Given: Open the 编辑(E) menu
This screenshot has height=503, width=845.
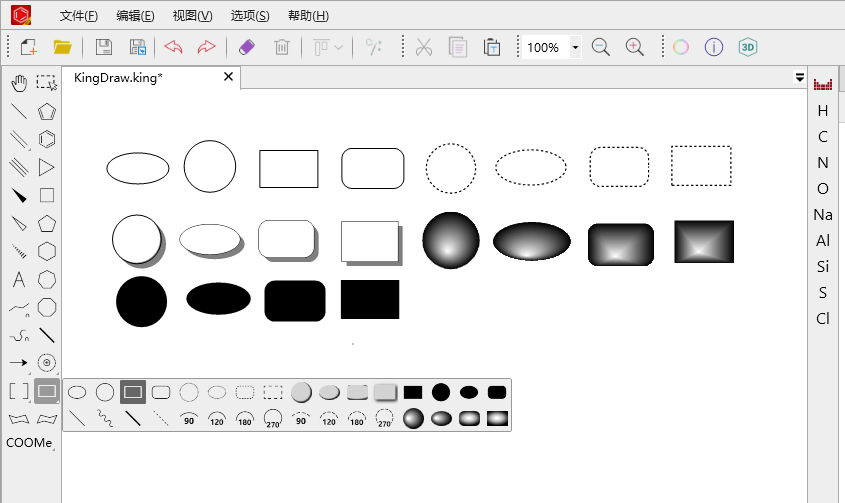Looking at the screenshot, I should 135,16.
